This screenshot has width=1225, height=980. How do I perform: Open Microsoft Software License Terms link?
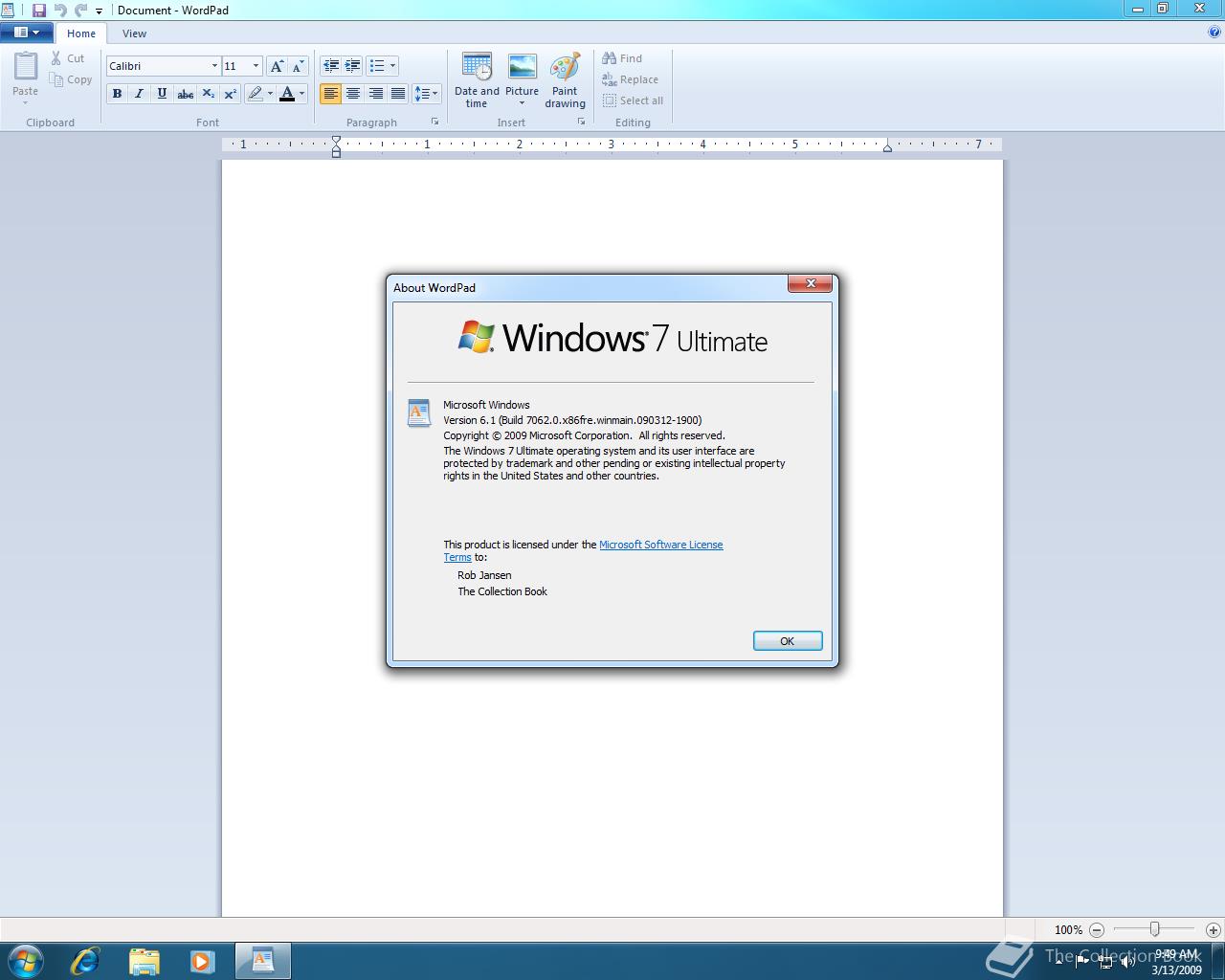[x=661, y=545]
